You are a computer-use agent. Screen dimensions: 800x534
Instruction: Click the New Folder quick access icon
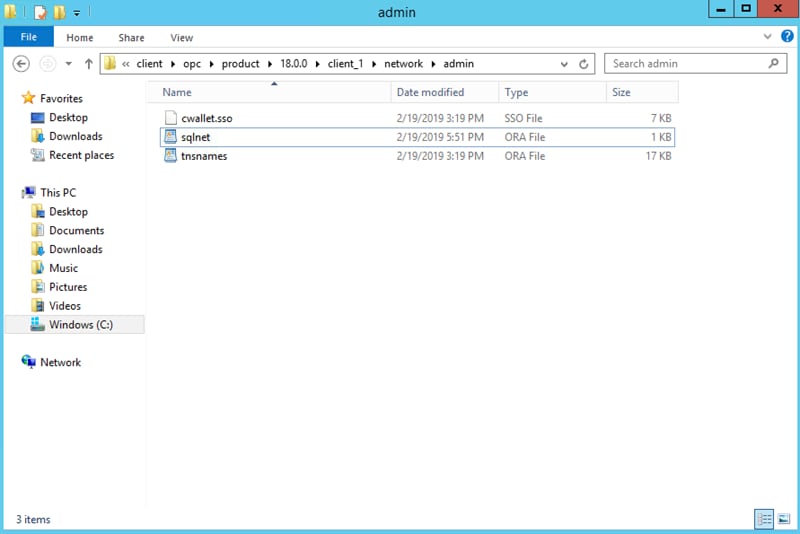(59, 12)
